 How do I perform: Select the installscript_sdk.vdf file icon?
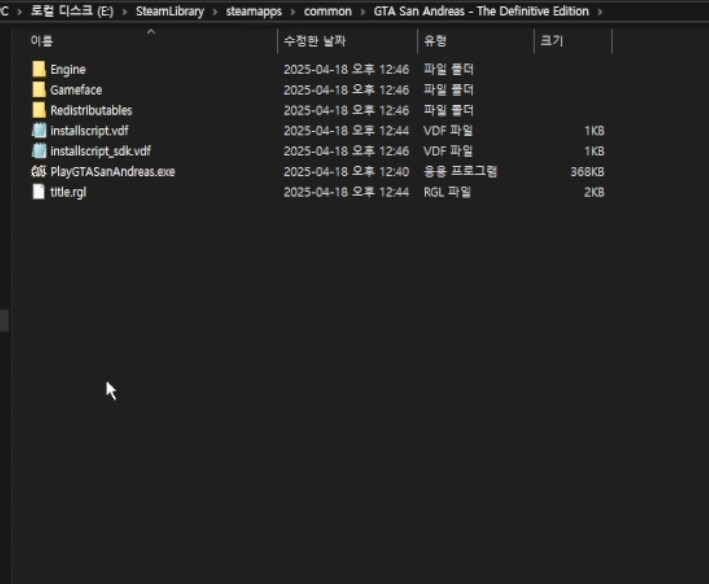click(39, 151)
